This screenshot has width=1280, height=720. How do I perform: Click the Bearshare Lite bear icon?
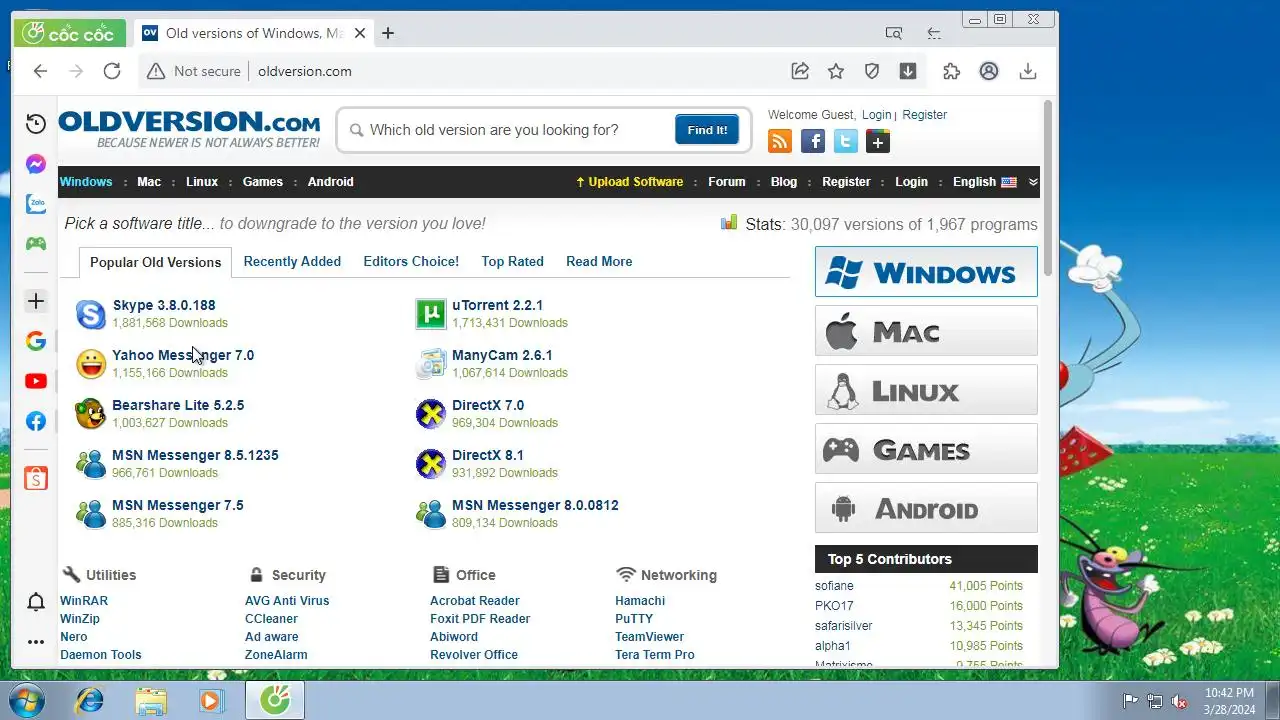click(91, 414)
